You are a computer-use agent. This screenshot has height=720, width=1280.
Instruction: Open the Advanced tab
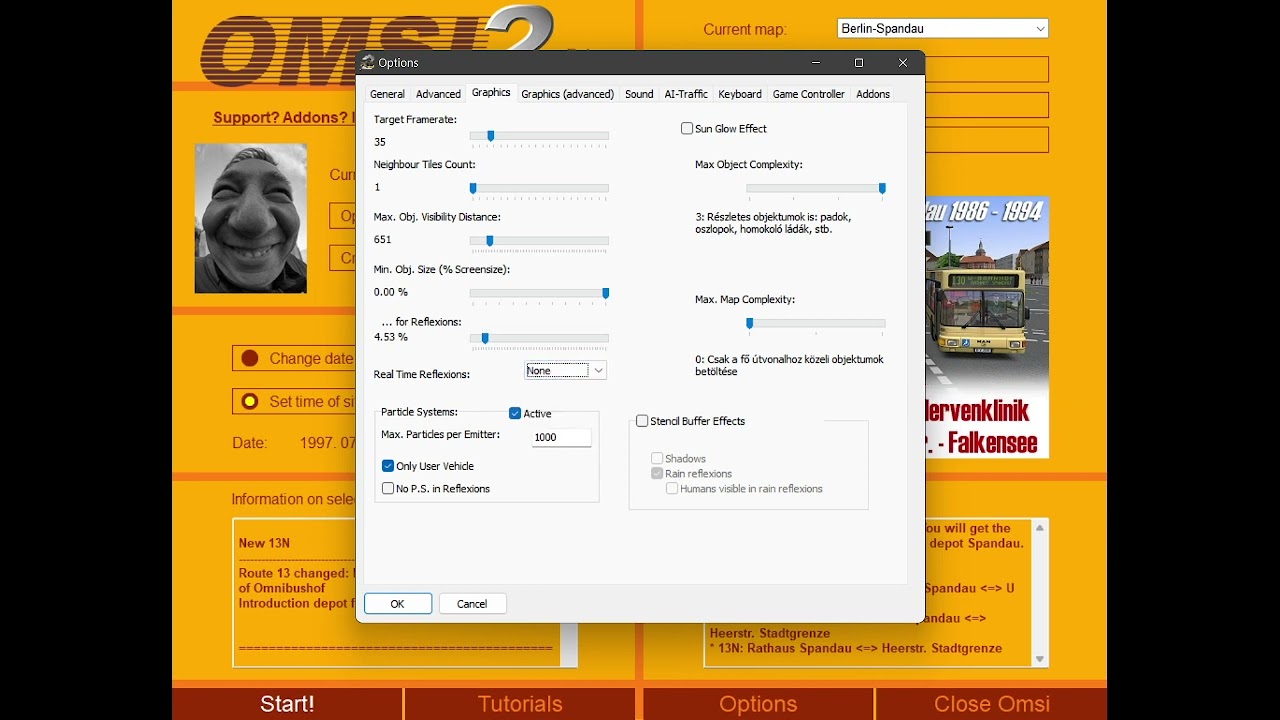[x=438, y=94]
